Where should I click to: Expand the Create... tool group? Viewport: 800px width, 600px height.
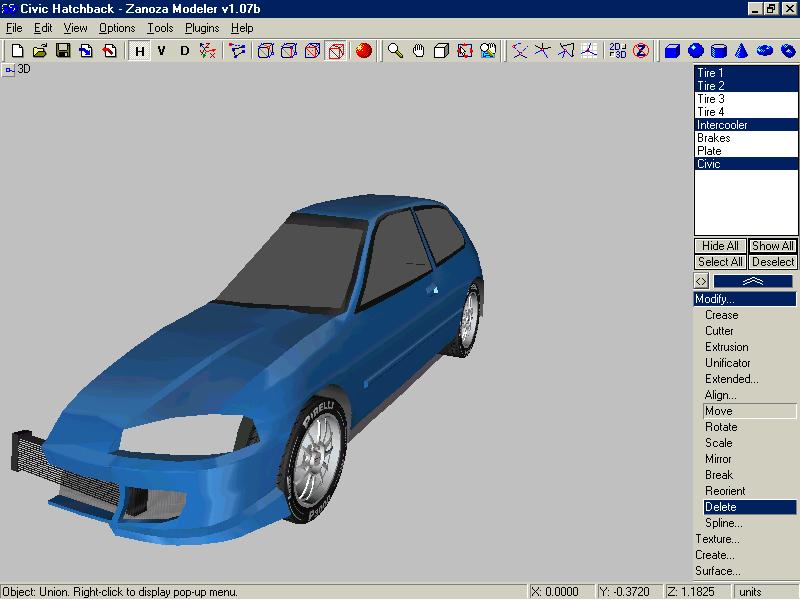[x=715, y=555]
